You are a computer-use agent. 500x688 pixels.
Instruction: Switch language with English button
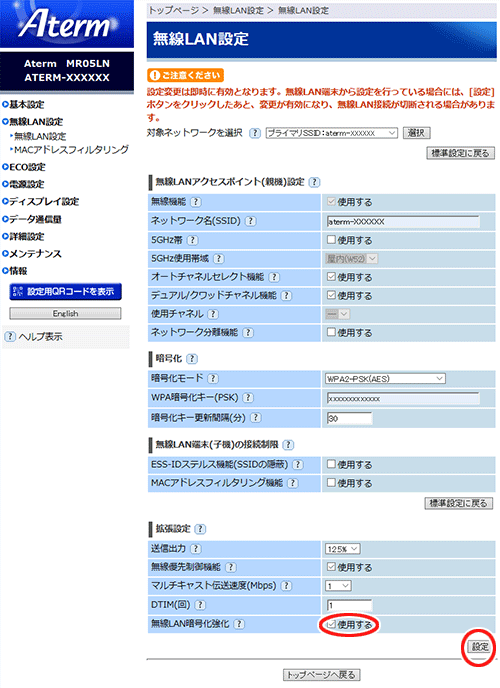(x=65, y=313)
